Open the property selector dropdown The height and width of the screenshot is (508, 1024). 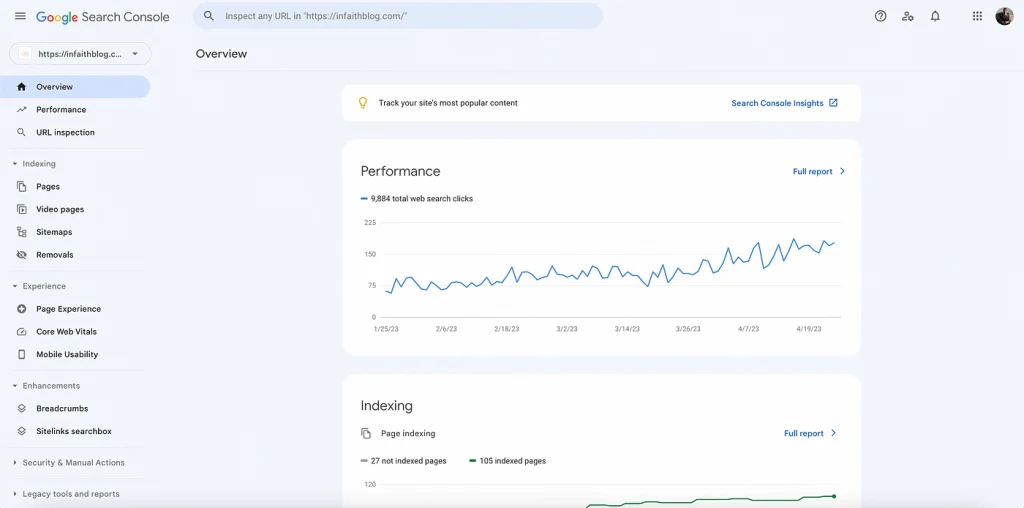[80, 54]
